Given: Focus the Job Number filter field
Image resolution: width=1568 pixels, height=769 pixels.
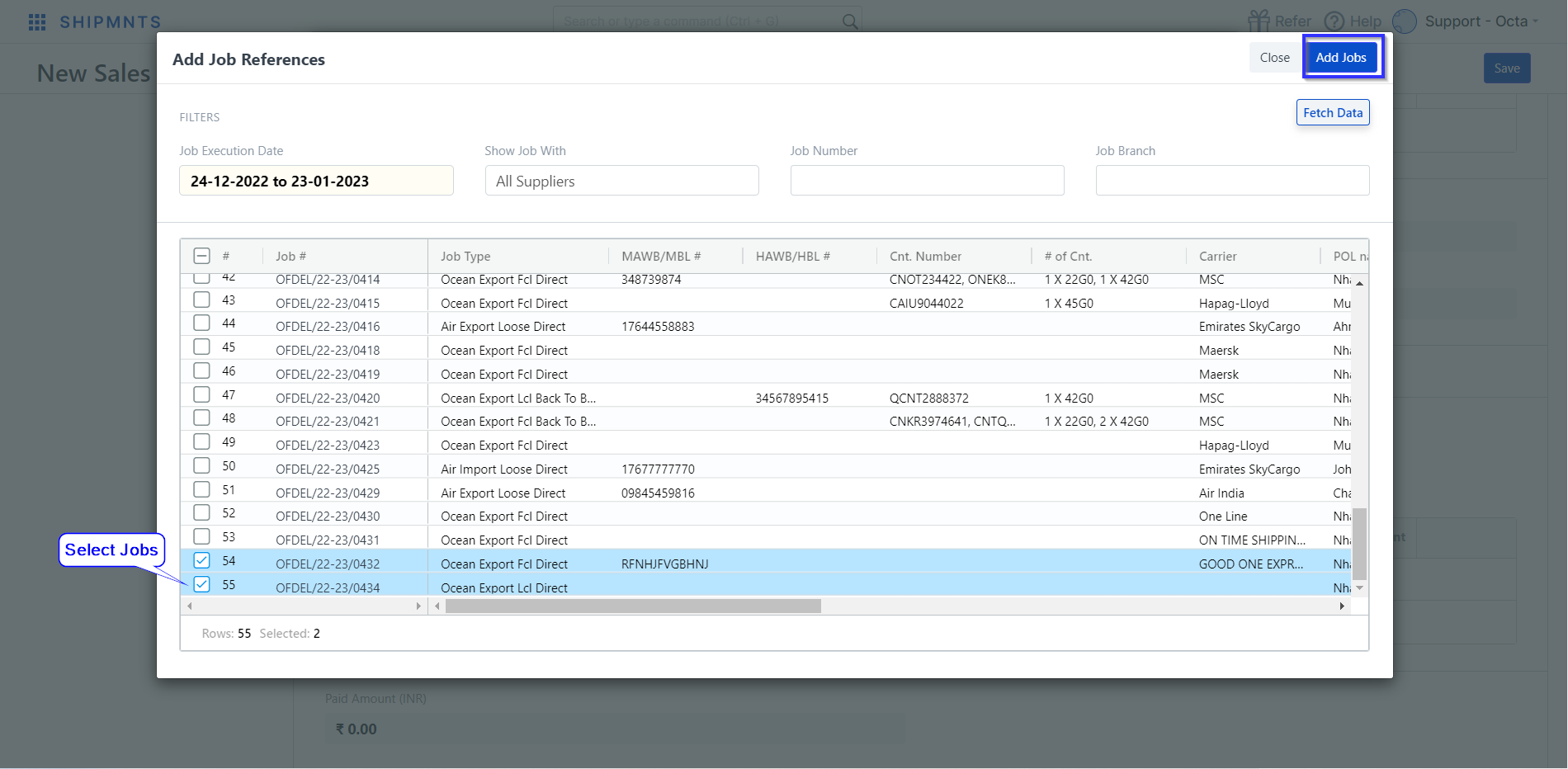Looking at the screenshot, I should click(927, 181).
